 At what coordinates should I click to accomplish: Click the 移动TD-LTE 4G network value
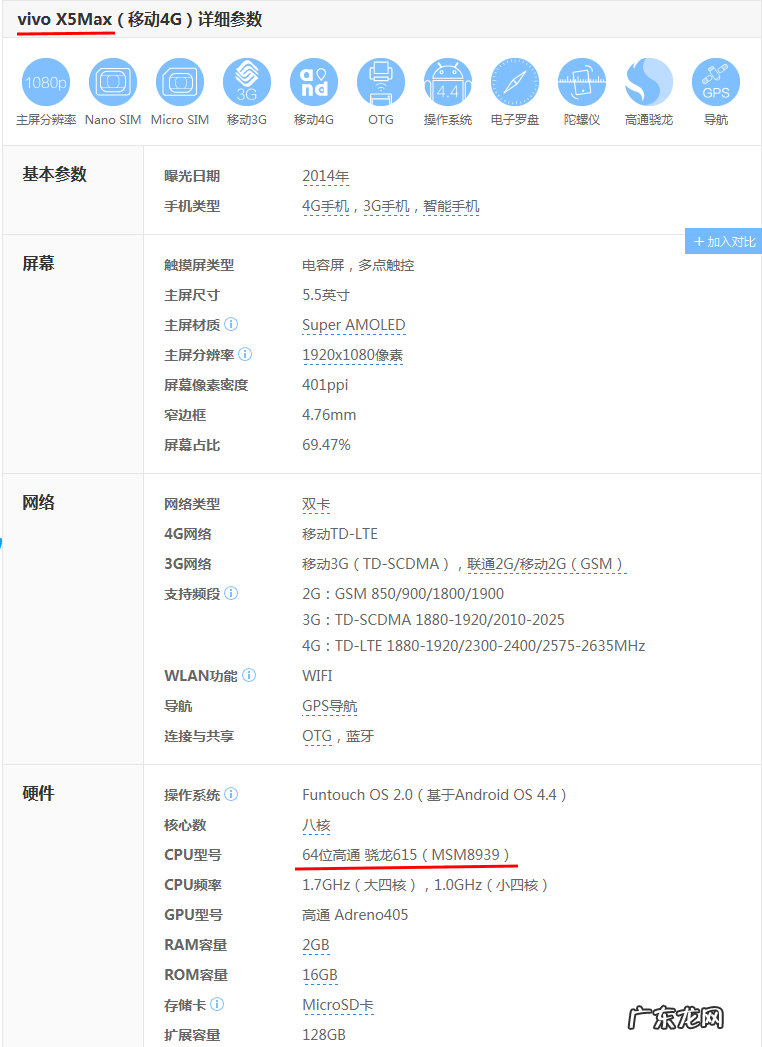[339, 534]
